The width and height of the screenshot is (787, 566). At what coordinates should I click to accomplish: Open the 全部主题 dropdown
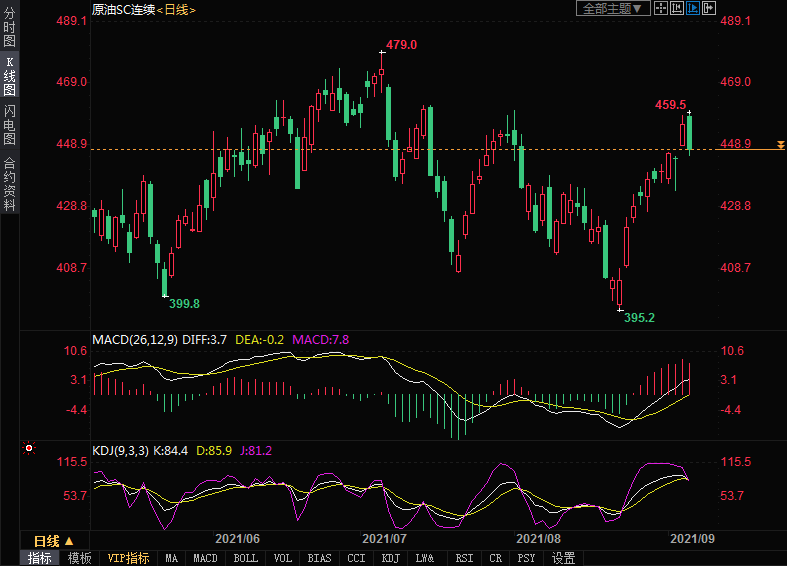click(613, 8)
